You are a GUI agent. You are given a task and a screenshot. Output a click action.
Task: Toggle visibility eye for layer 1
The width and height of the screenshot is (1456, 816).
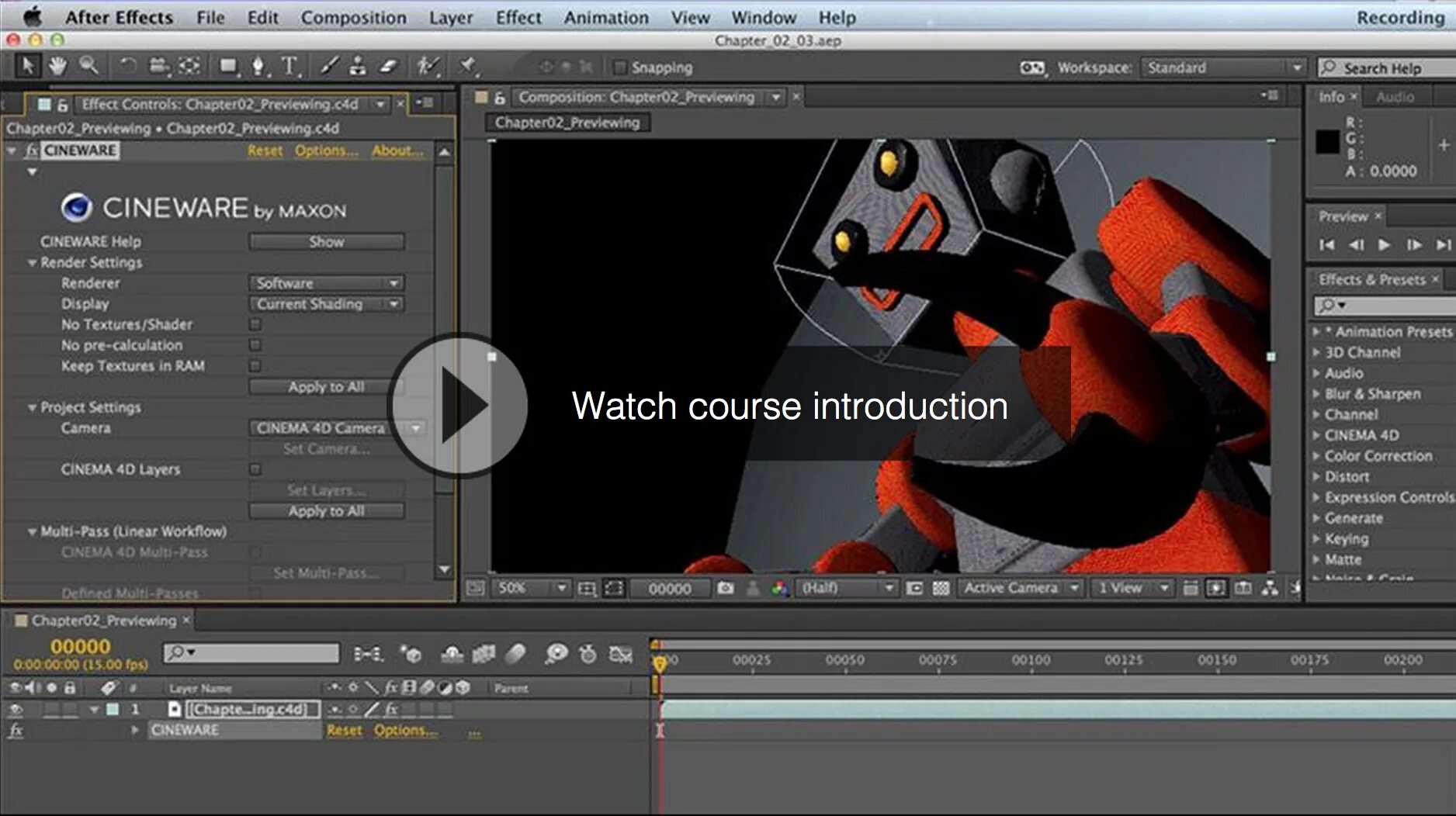click(x=16, y=709)
